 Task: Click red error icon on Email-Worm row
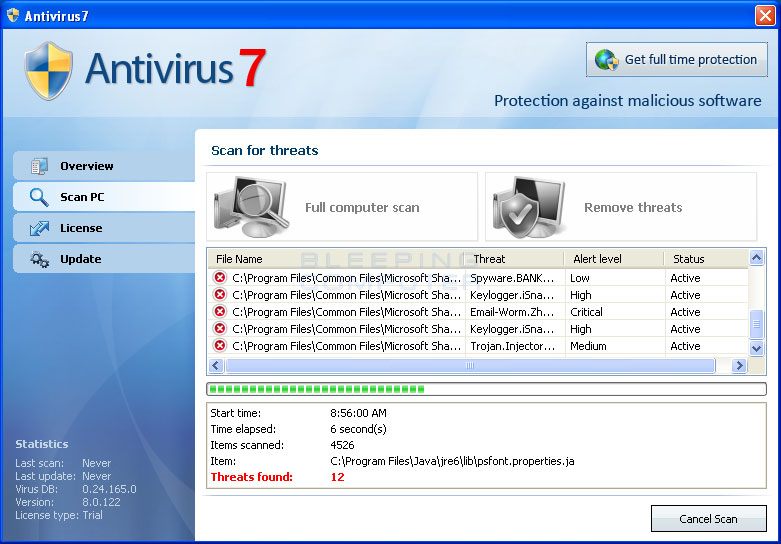[x=219, y=311]
